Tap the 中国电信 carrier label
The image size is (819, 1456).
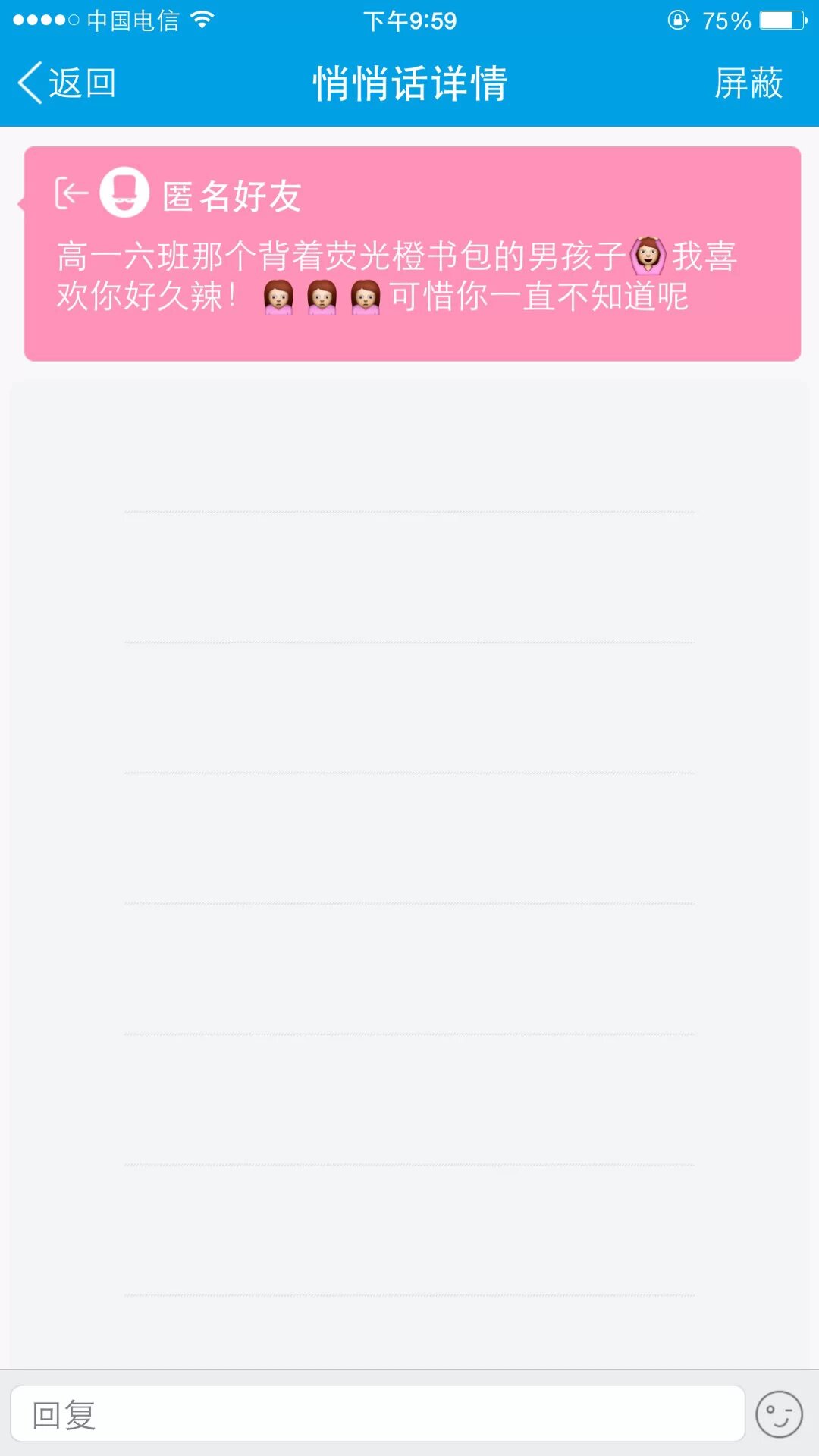pyautogui.click(x=133, y=20)
